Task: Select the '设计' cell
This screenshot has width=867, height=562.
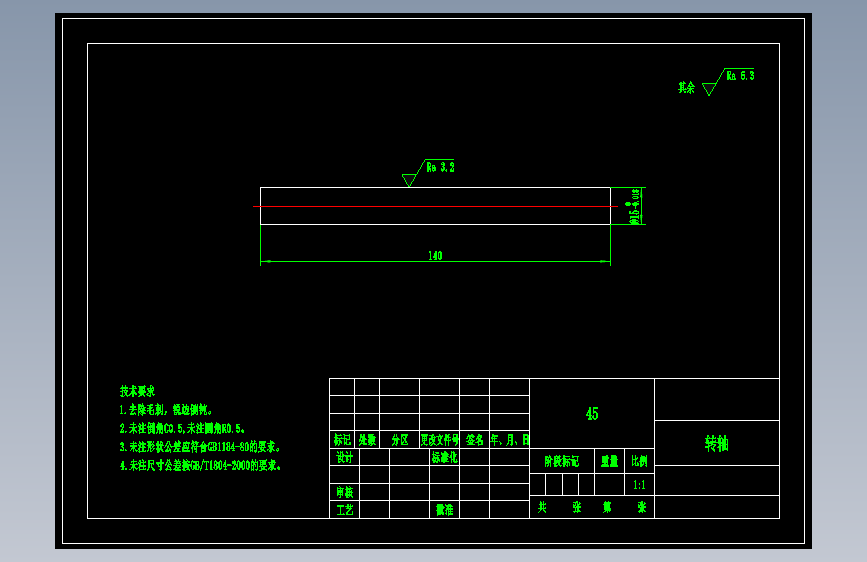Action: pos(344,457)
